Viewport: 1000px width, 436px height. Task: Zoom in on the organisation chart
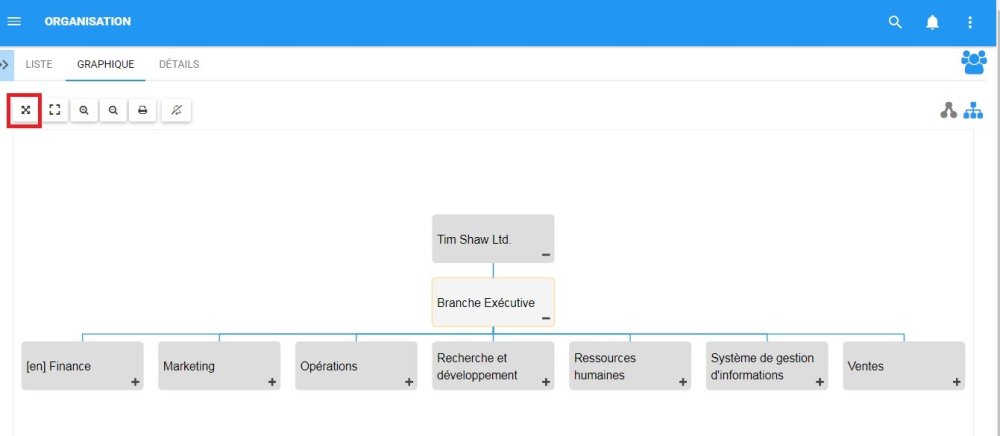click(x=84, y=110)
